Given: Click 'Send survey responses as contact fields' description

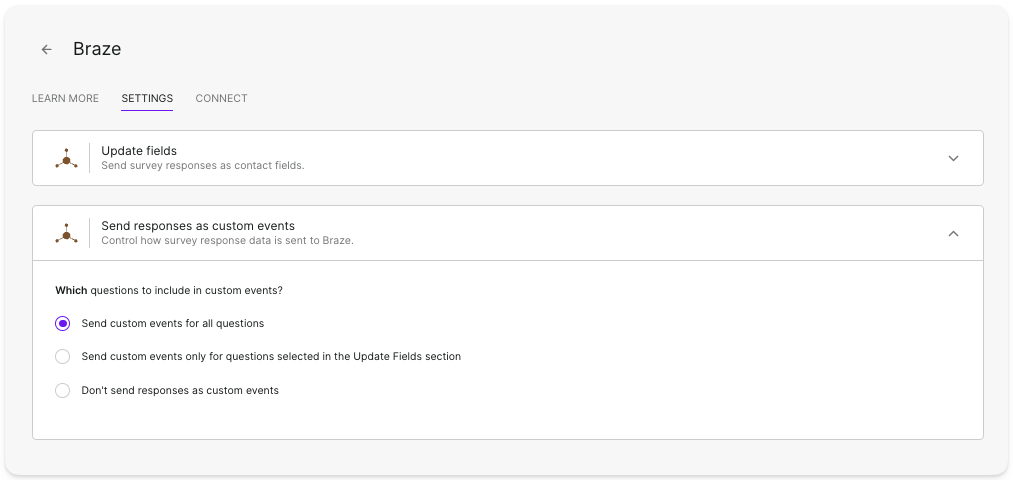Looking at the screenshot, I should point(202,165).
